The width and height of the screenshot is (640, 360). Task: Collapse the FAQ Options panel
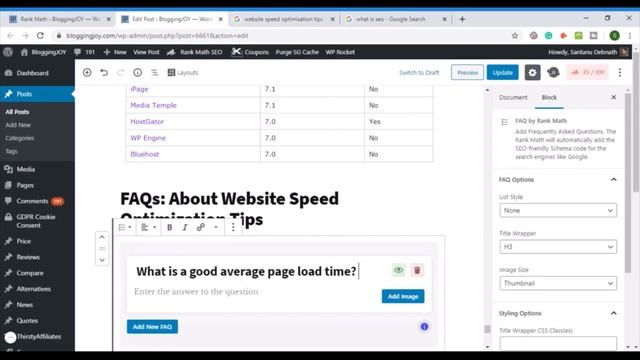tap(613, 180)
